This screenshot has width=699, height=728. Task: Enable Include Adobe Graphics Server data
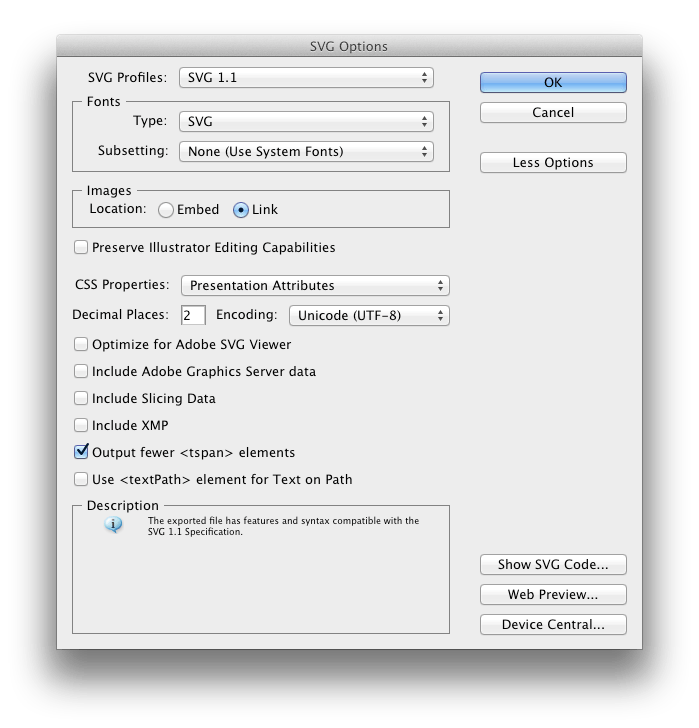click(x=81, y=371)
